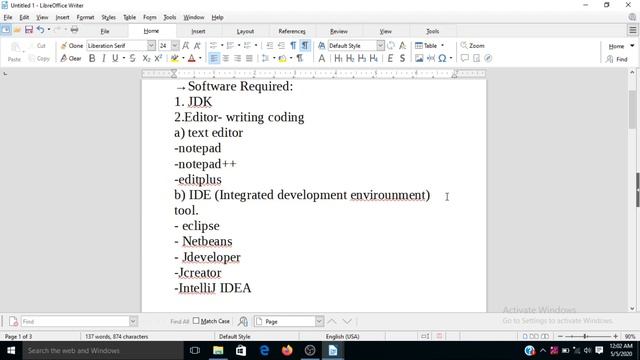
Task: Apply Heading 1 style
Action: (x=338, y=58)
